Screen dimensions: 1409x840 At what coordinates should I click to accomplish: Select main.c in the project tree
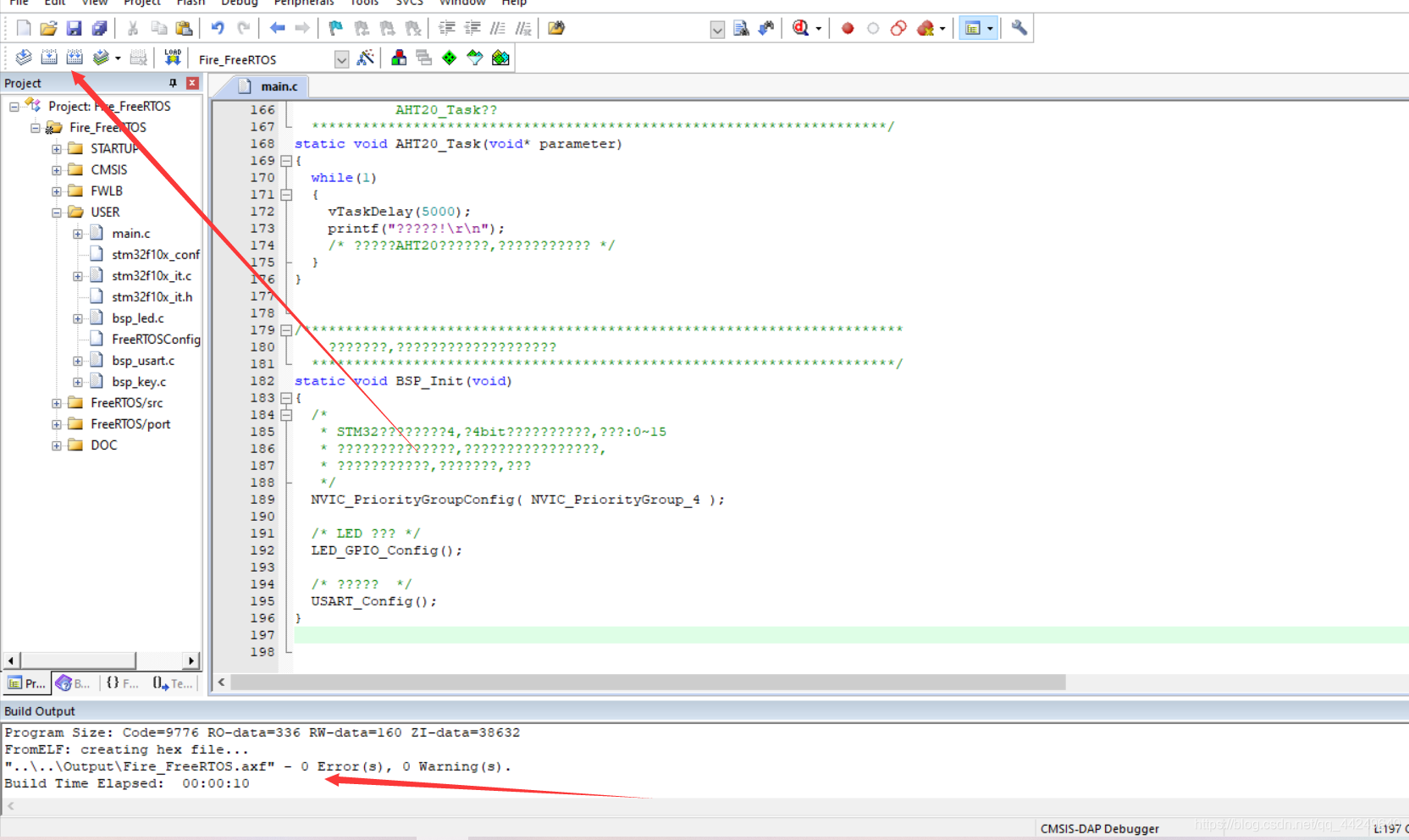tap(131, 234)
